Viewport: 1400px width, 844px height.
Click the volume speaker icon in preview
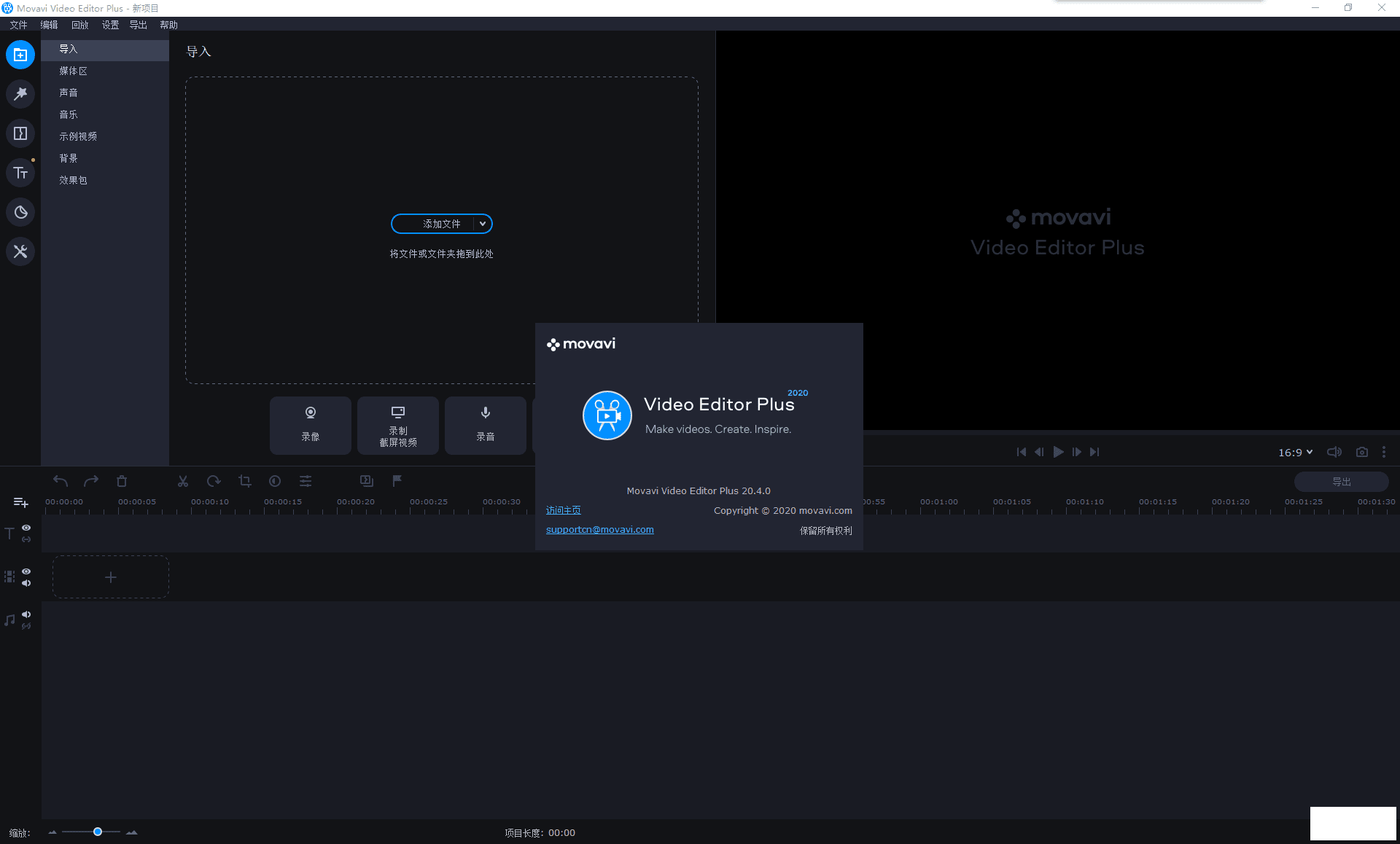(1334, 452)
